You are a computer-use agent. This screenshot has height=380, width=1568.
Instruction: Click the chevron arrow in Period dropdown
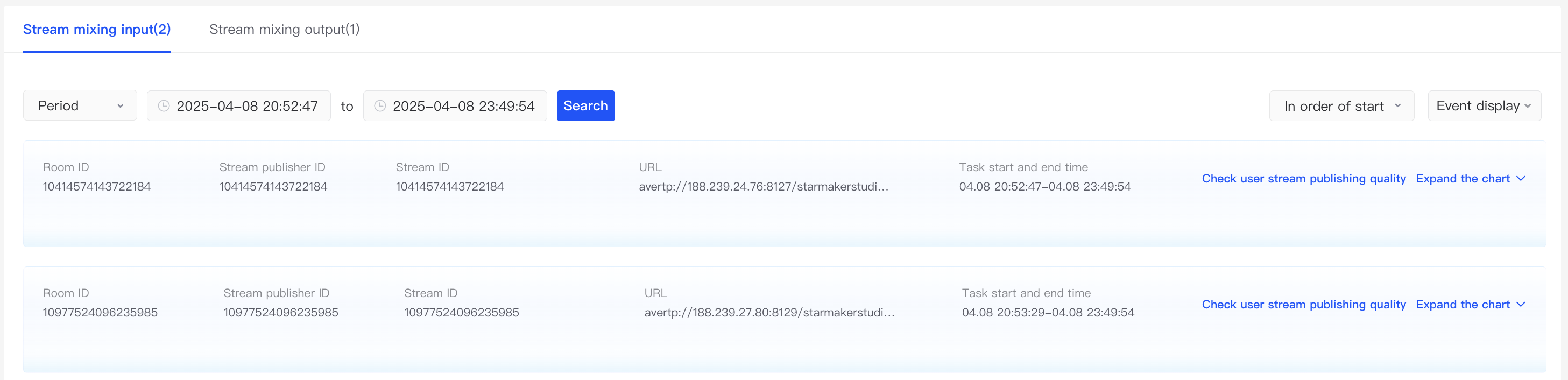(x=121, y=106)
